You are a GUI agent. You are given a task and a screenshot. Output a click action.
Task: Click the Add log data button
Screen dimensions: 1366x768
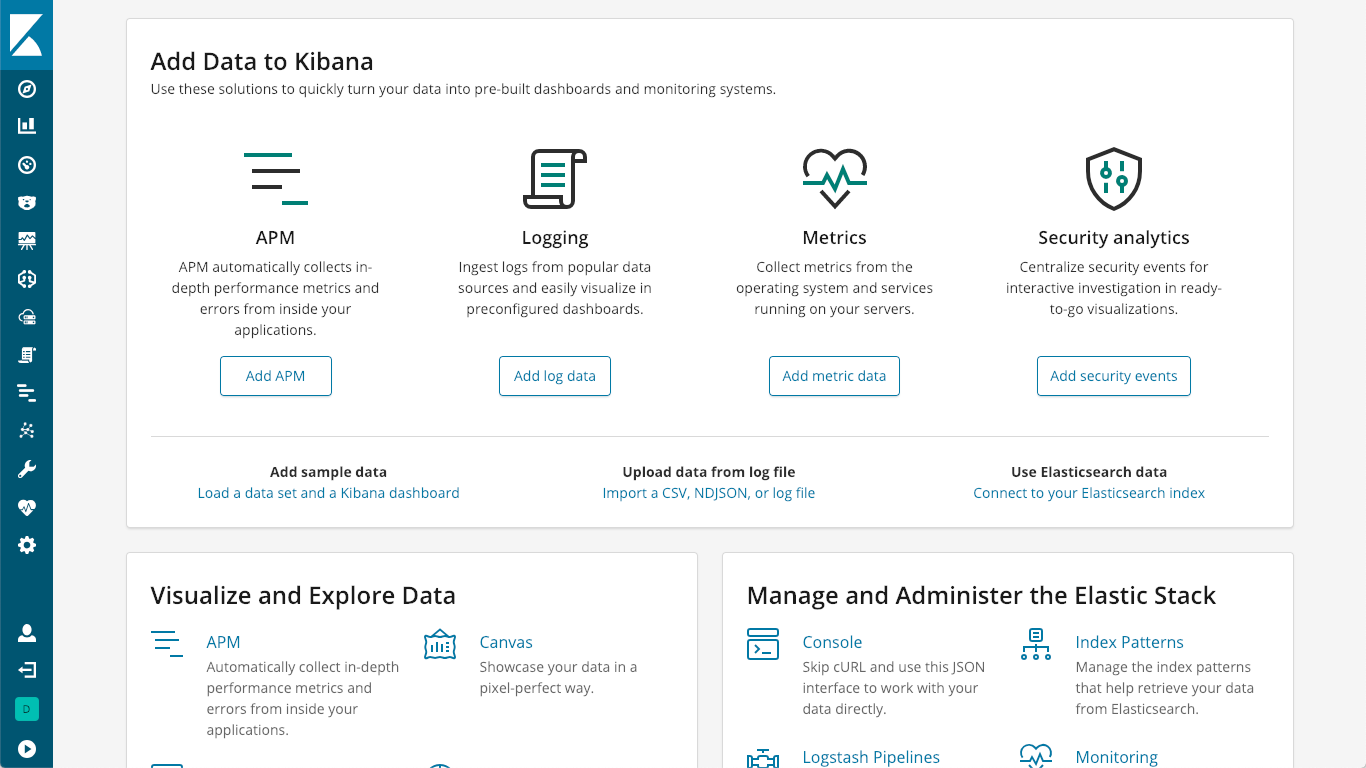coord(555,376)
